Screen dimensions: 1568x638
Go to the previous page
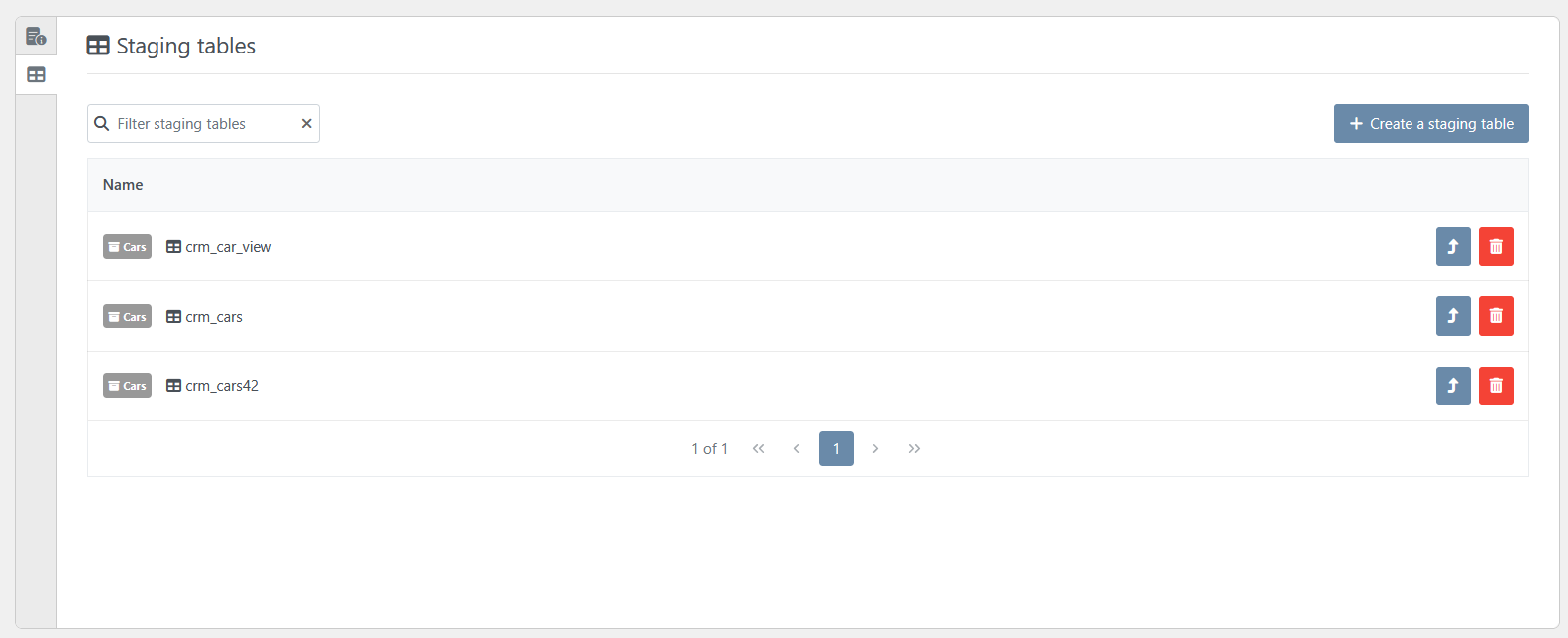(x=796, y=449)
